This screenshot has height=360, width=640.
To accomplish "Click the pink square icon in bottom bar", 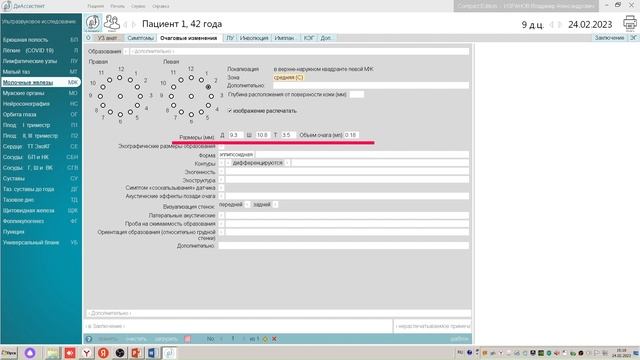I will [187, 339].
